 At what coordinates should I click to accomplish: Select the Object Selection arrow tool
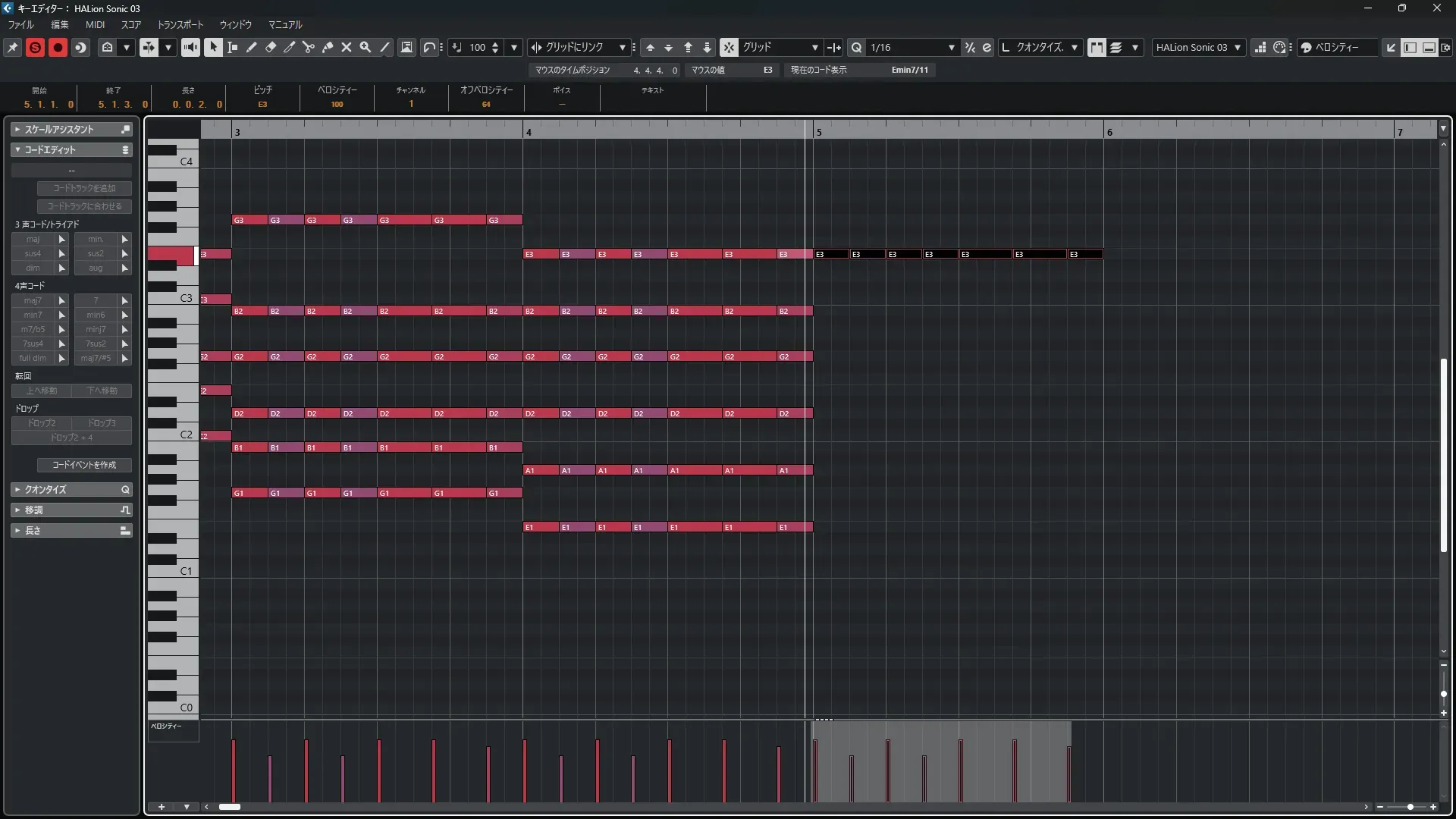[213, 47]
